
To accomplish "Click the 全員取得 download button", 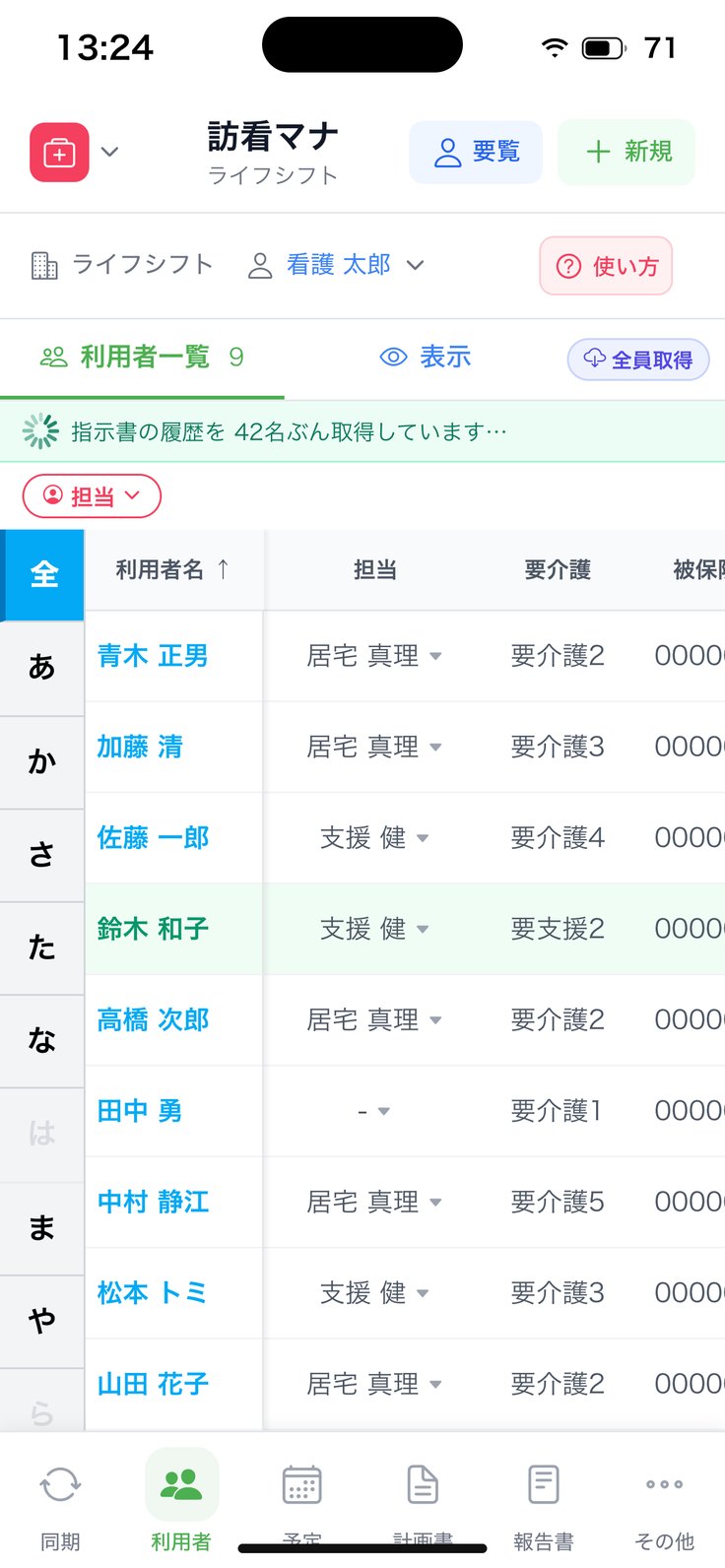I will 638,359.
